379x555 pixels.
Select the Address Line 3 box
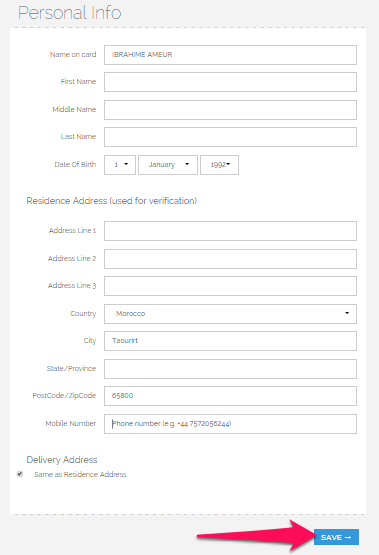pyautogui.click(x=230, y=286)
